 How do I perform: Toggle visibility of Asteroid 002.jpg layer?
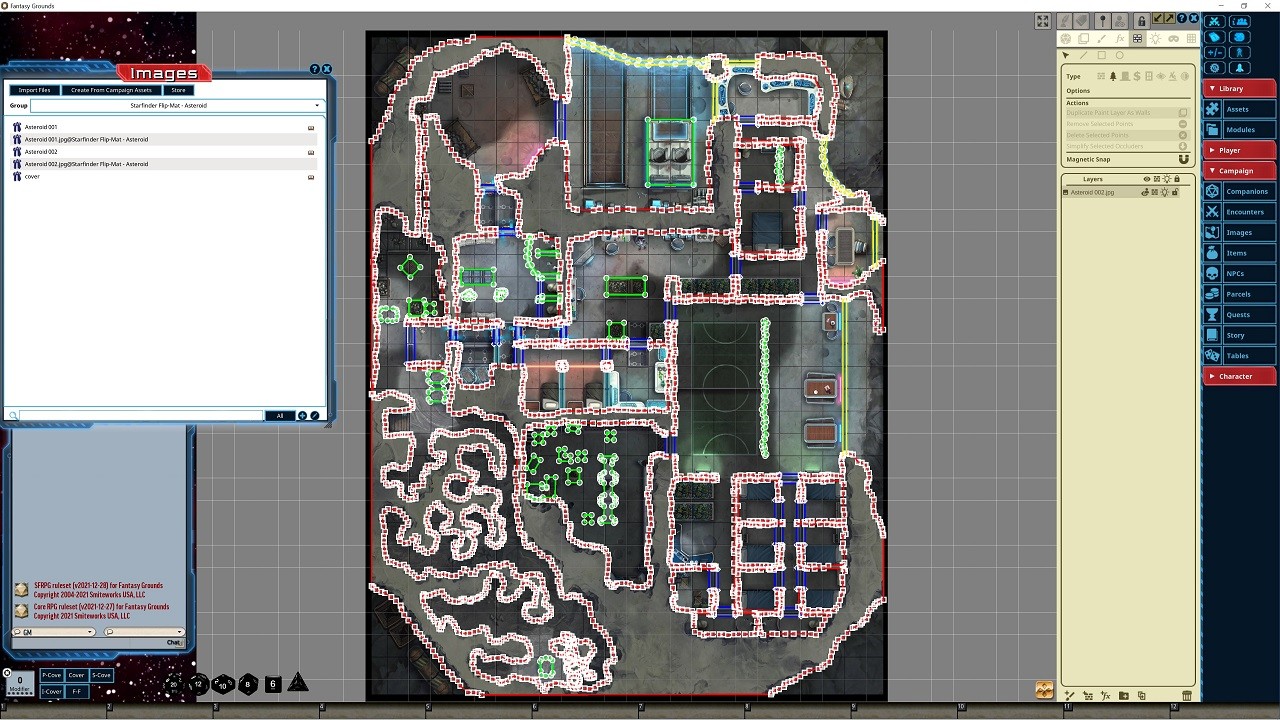pos(1145,192)
